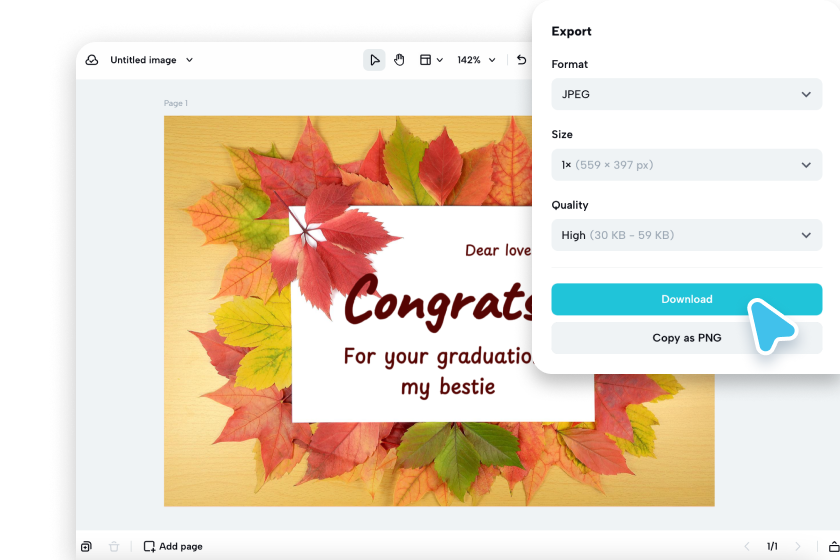The width and height of the screenshot is (840, 560).
Task: Open the 142% zoom level dropdown
Action: point(476,60)
